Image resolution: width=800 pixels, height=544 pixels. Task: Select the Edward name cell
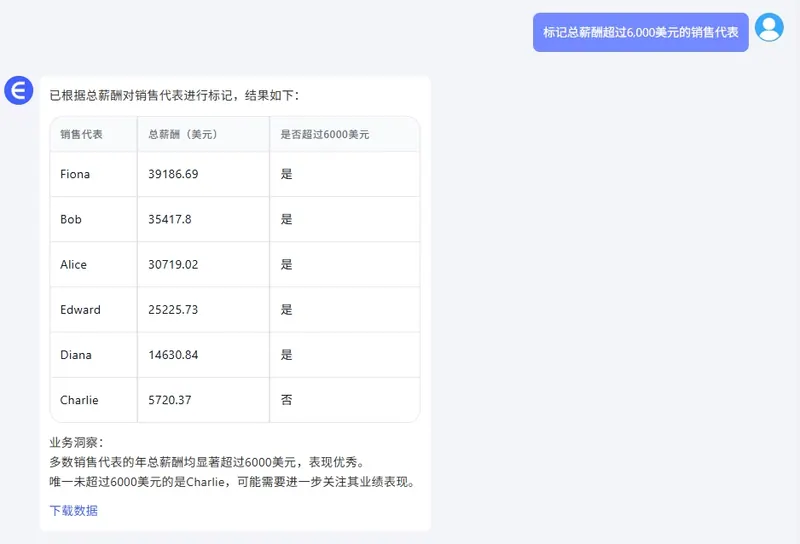click(80, 309)
